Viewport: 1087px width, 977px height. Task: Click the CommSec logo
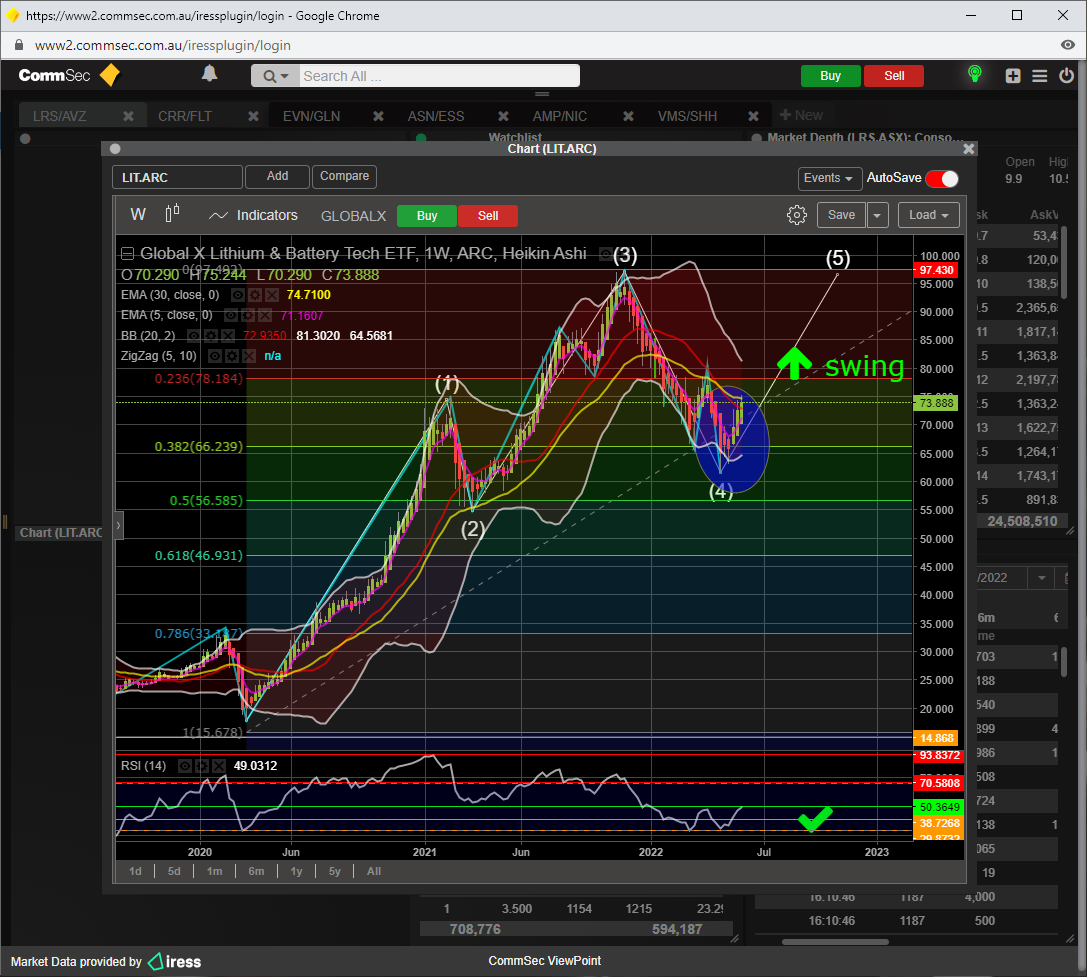tap(68, 75)
